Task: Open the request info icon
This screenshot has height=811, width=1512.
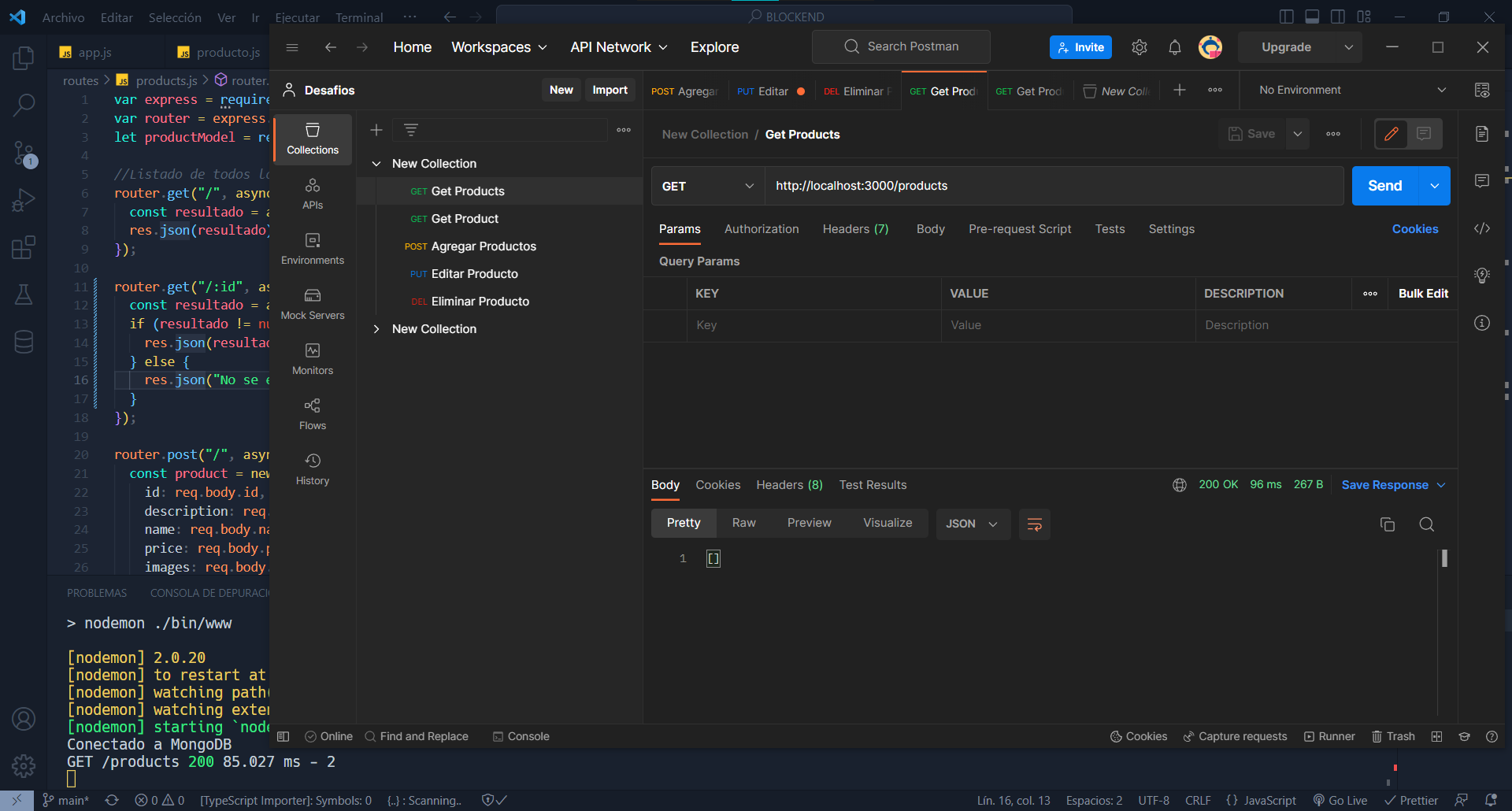Action: (1482, 323)
